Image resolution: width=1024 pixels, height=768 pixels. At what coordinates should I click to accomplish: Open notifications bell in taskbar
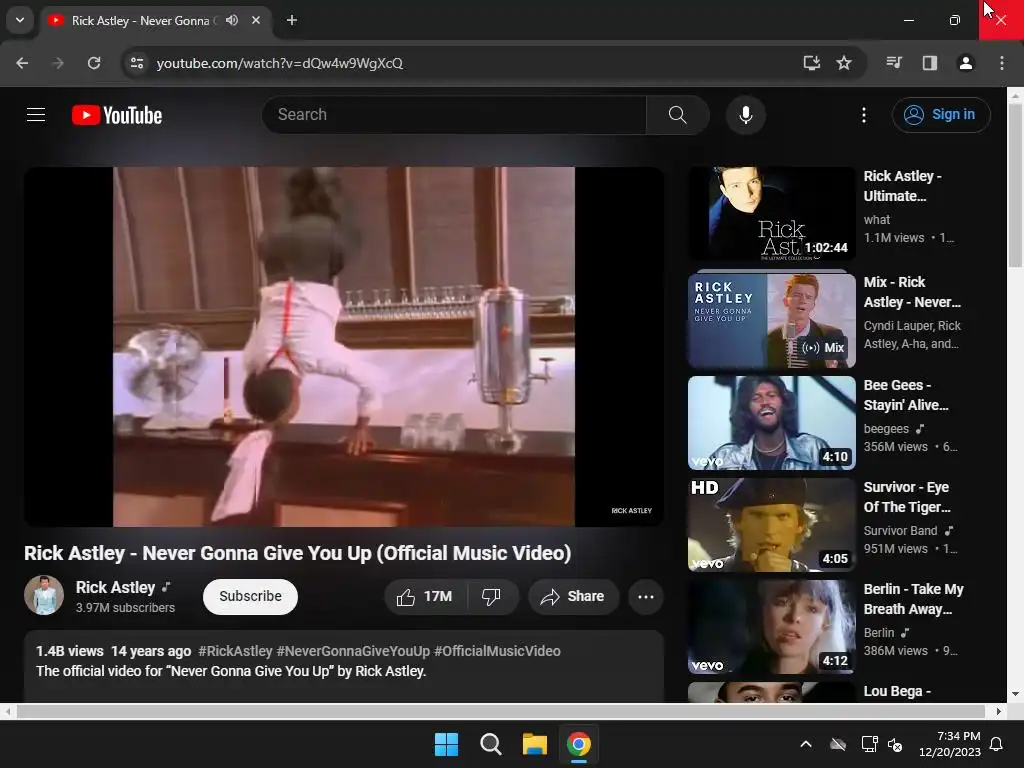click(997, 744)
